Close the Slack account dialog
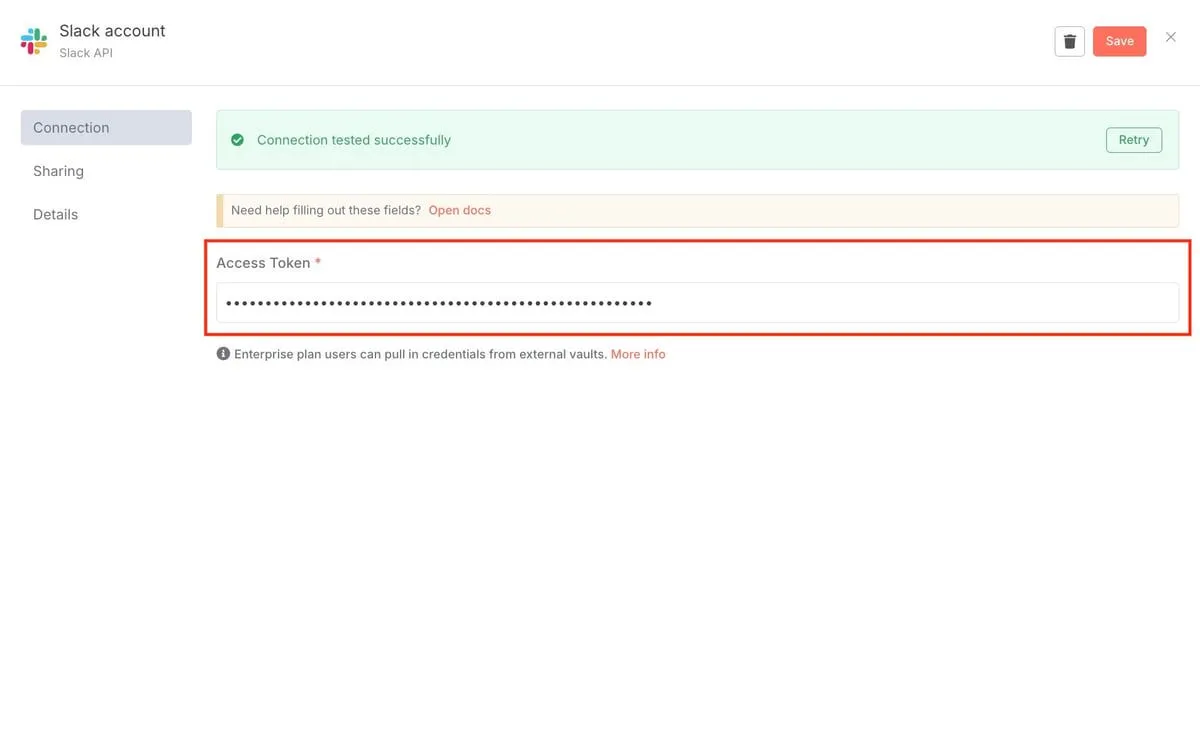The width and height of the screenshot is (1200, 747). click(1170, 37)
